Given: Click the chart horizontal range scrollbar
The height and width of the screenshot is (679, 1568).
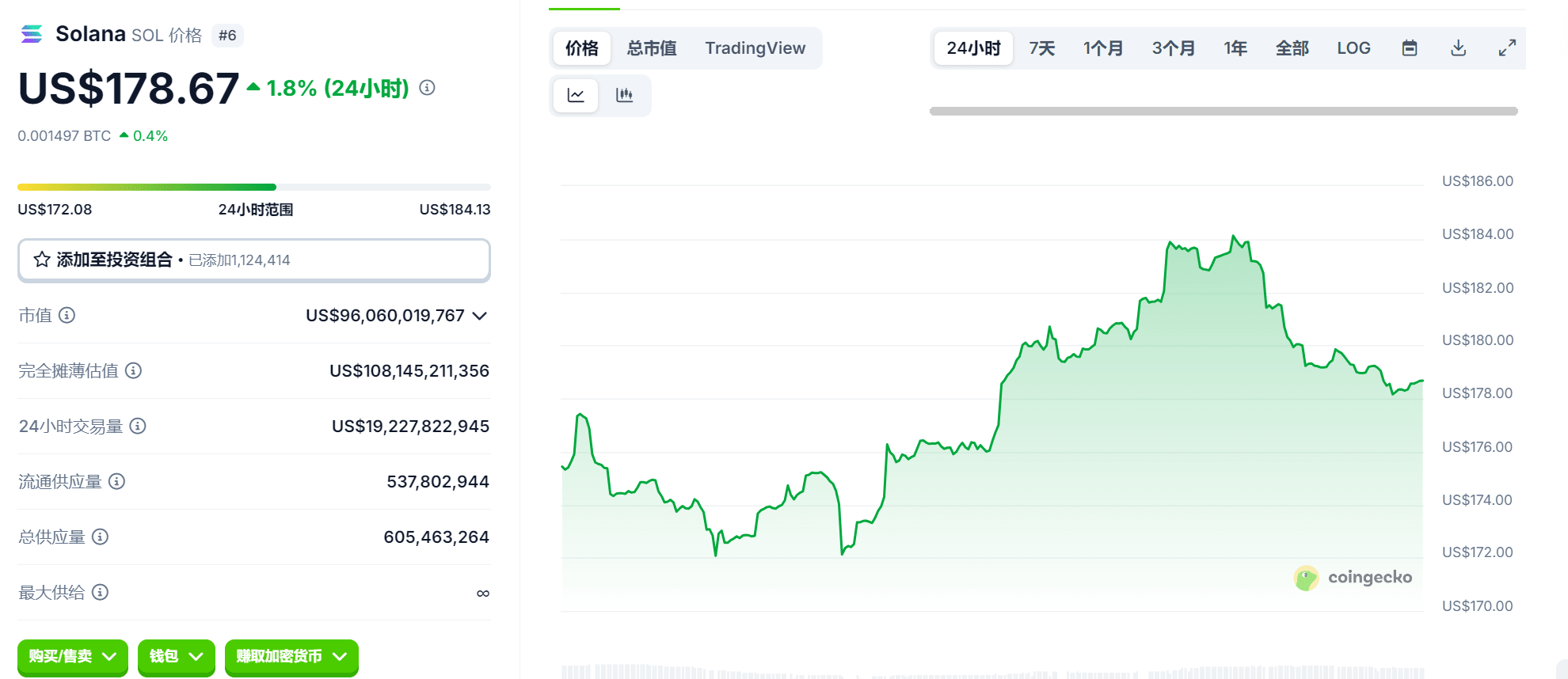Looking at the screenshot, I should pos(1223,112).
